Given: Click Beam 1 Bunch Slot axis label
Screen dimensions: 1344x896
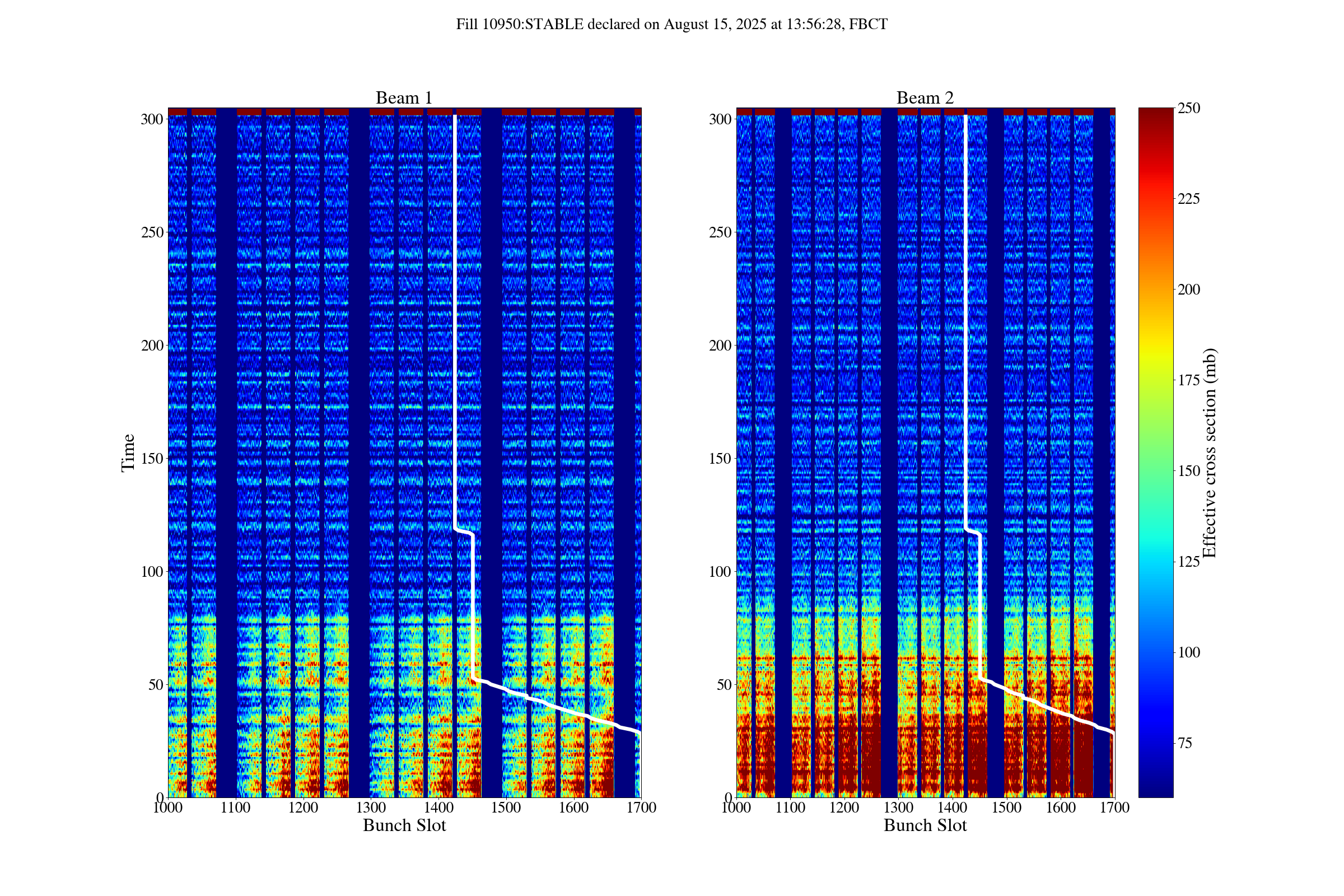Looking at the screenshot, I should click(404, 825).
